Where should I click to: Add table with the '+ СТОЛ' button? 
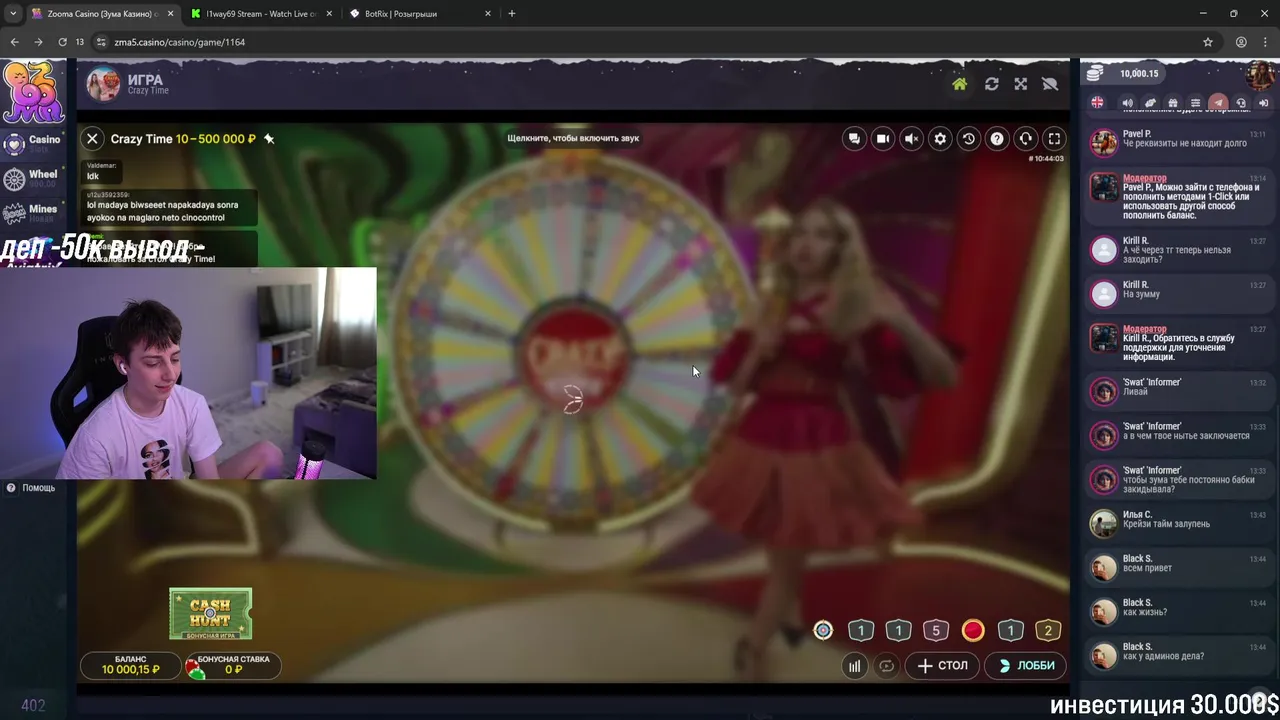click(x=942, y=665)
